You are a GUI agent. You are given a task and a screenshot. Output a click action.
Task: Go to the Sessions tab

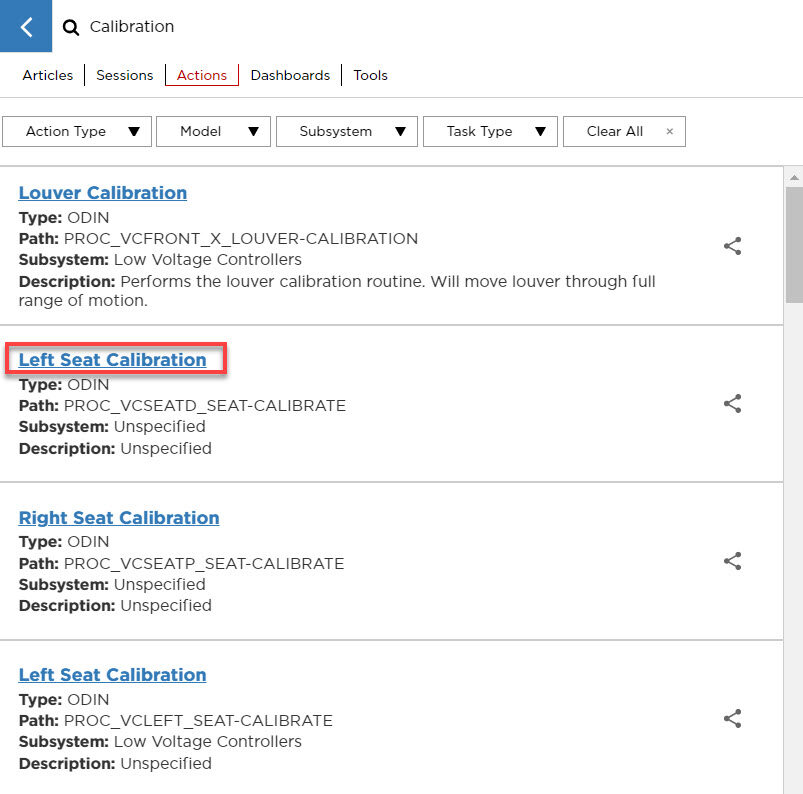[125, 75]
